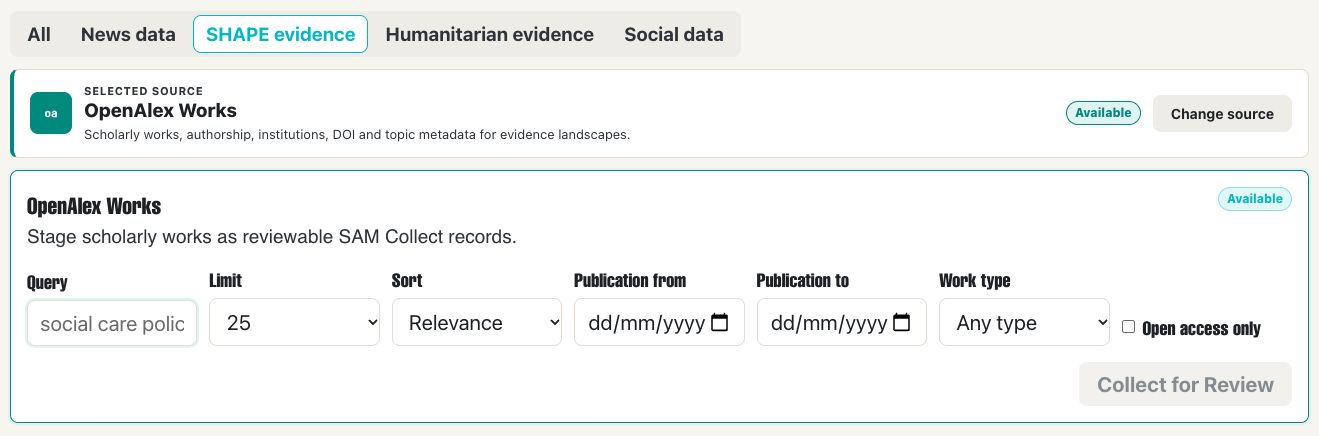1319x436 pixels.
Task: Click the Change source button
Action: 1222,114
